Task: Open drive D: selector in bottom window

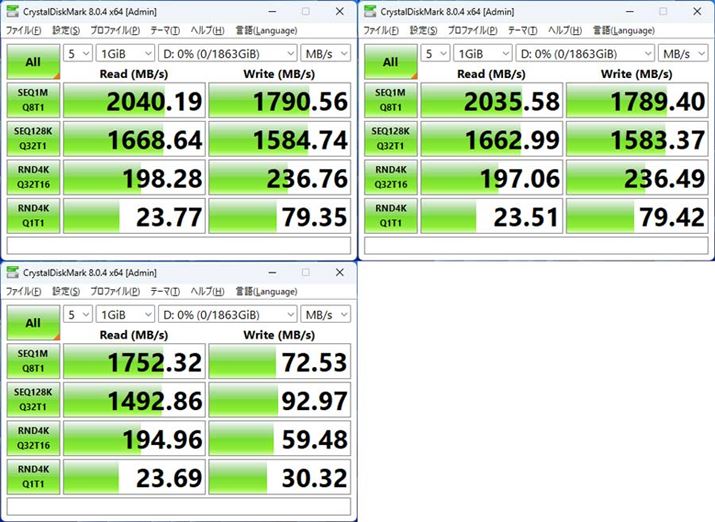Action: coord(228,315)
